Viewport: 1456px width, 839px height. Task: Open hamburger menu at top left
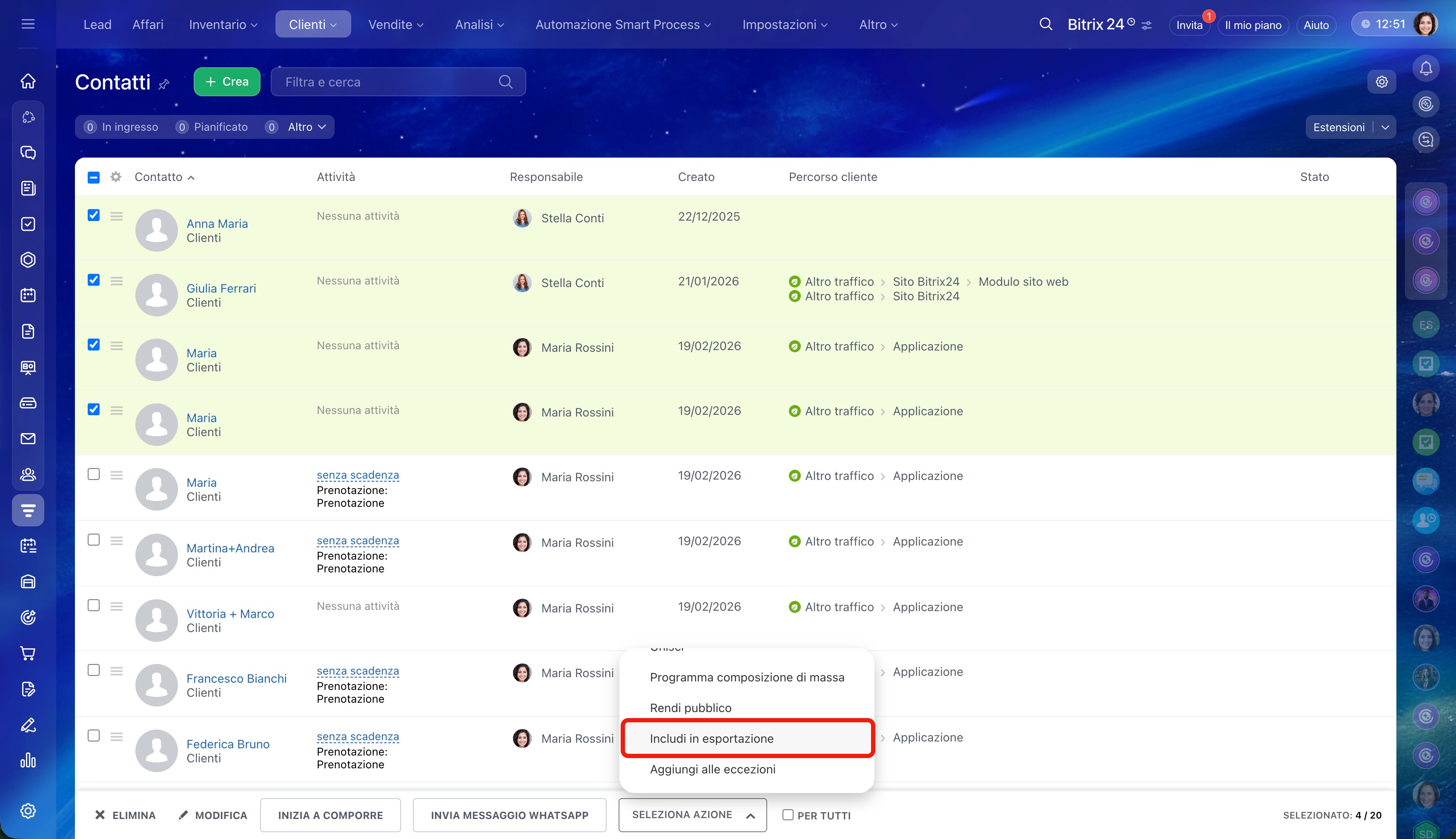point(28,24)
